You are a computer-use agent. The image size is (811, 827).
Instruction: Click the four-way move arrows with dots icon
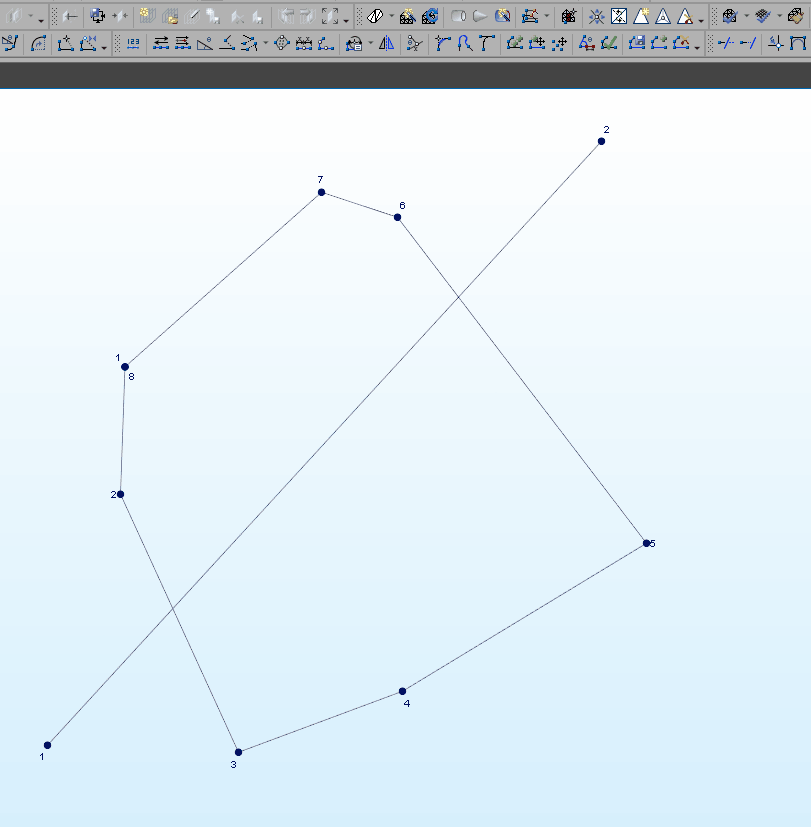[559, 43]
